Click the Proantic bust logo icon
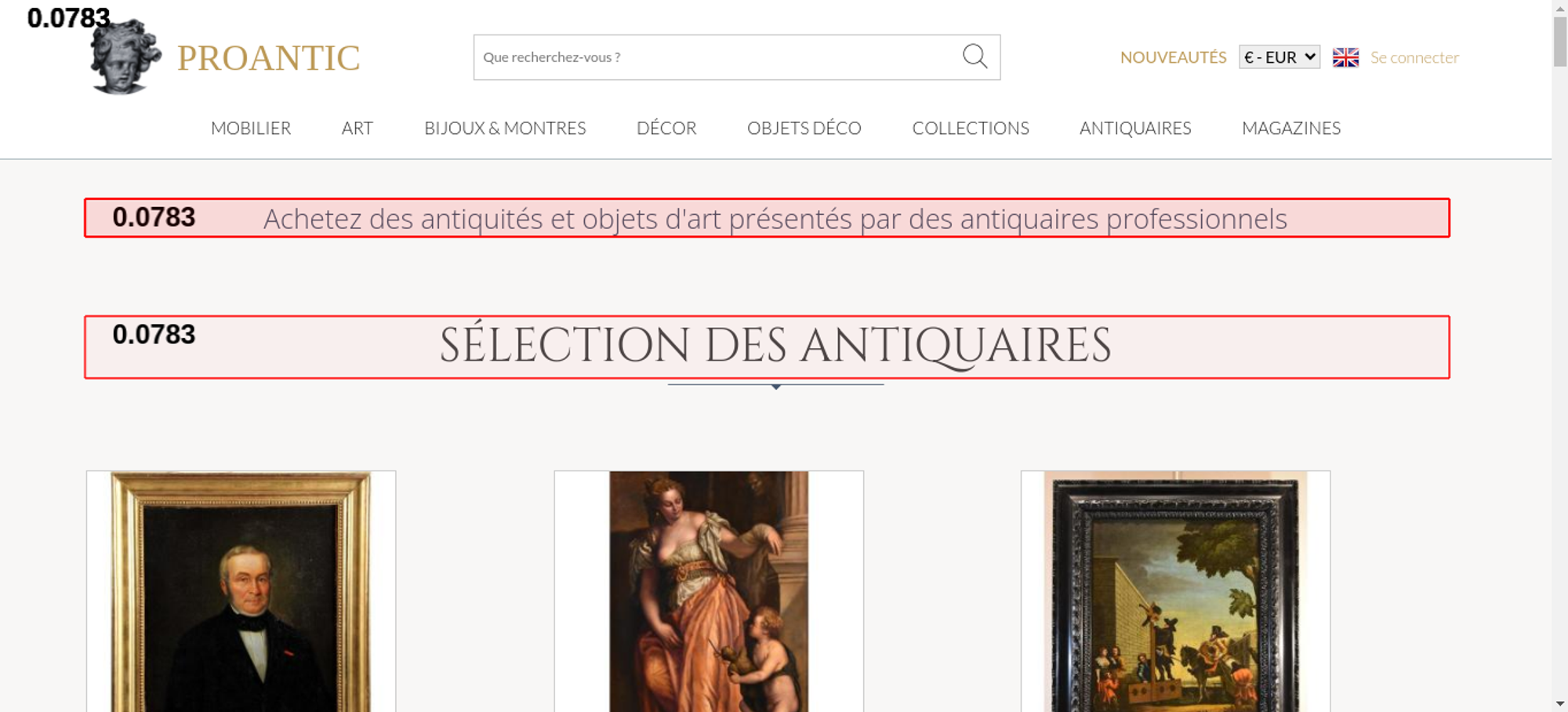Screen dimensions: 1568x712 pyautogui.click(x=125, y=56)
